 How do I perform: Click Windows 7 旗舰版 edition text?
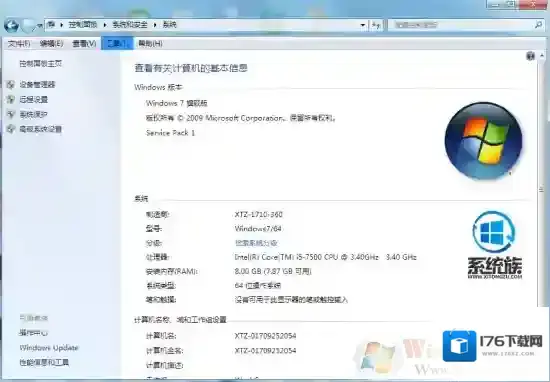(x=176, y=103)
